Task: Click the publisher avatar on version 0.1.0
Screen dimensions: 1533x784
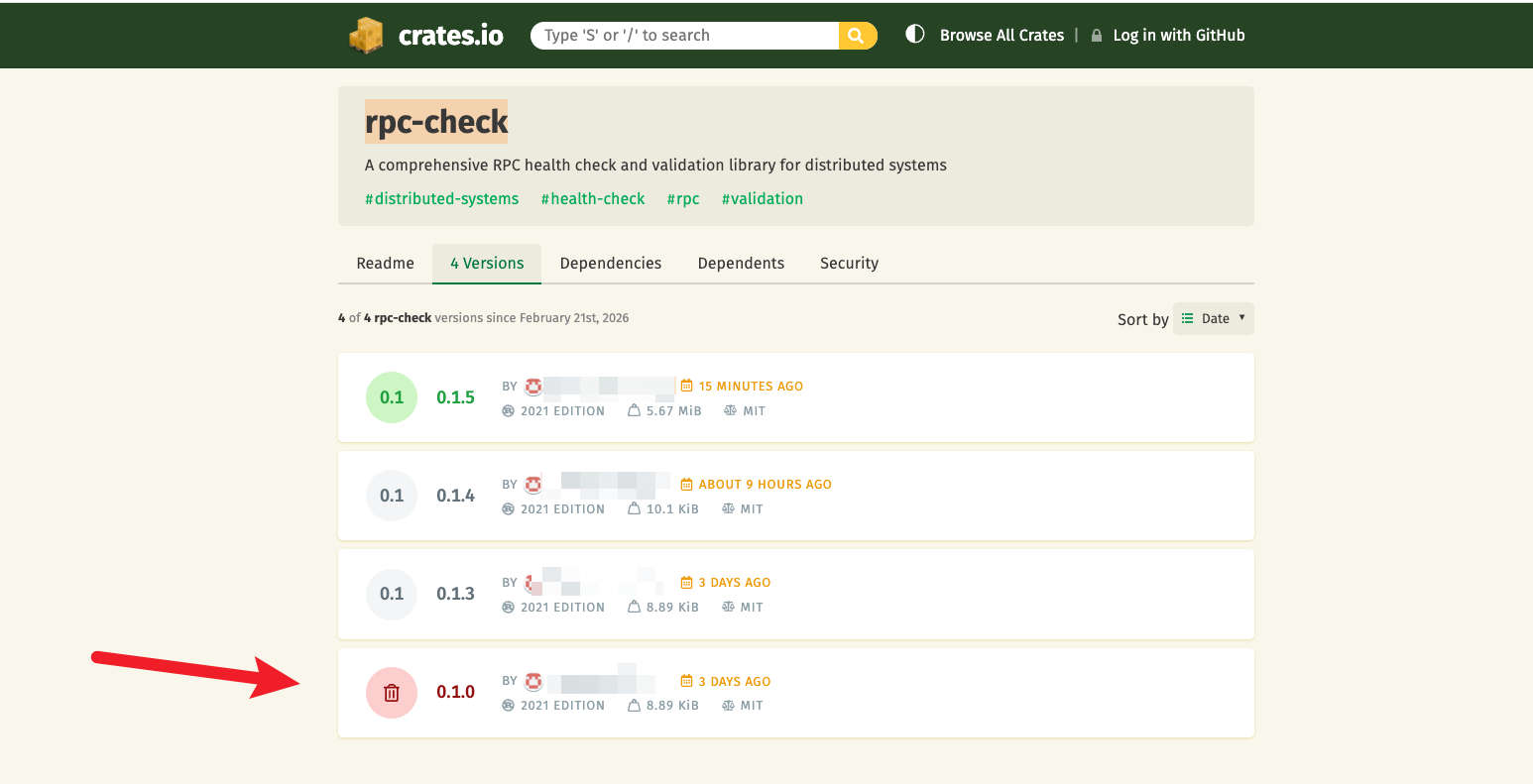Action: 533,682
